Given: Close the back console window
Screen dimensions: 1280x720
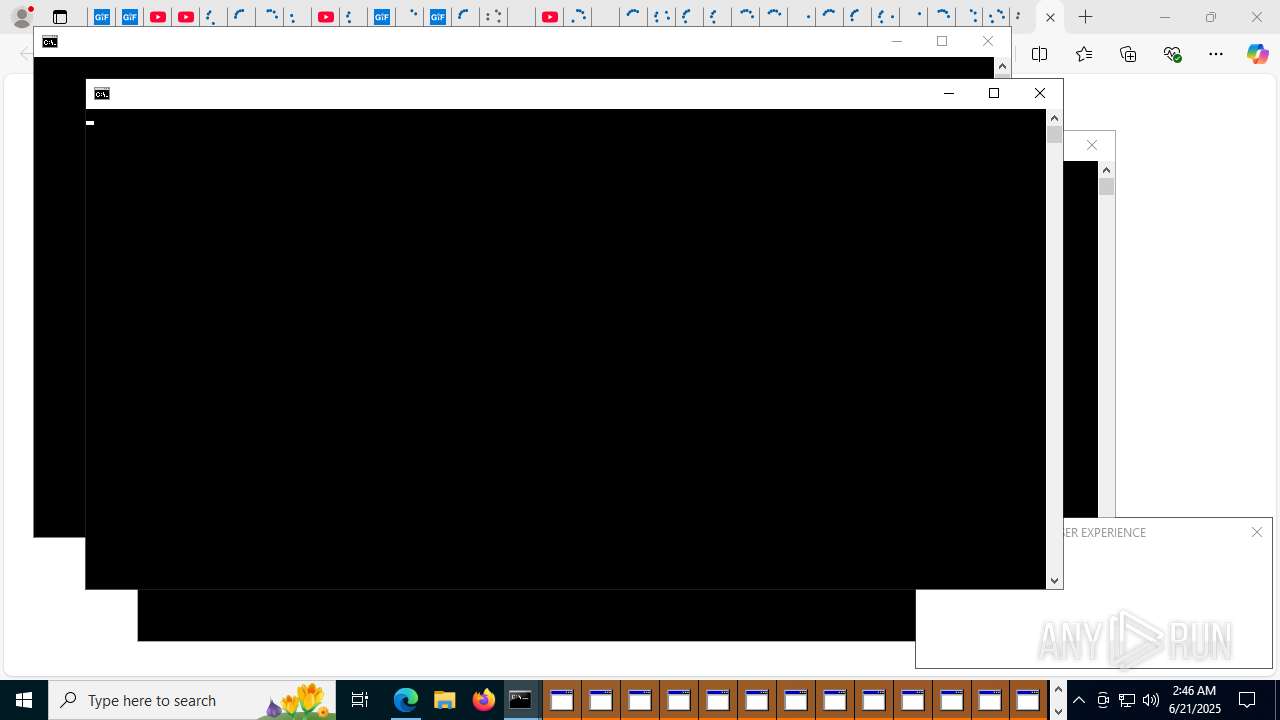Looking at the screenshot, I should (x=988, y=41).
